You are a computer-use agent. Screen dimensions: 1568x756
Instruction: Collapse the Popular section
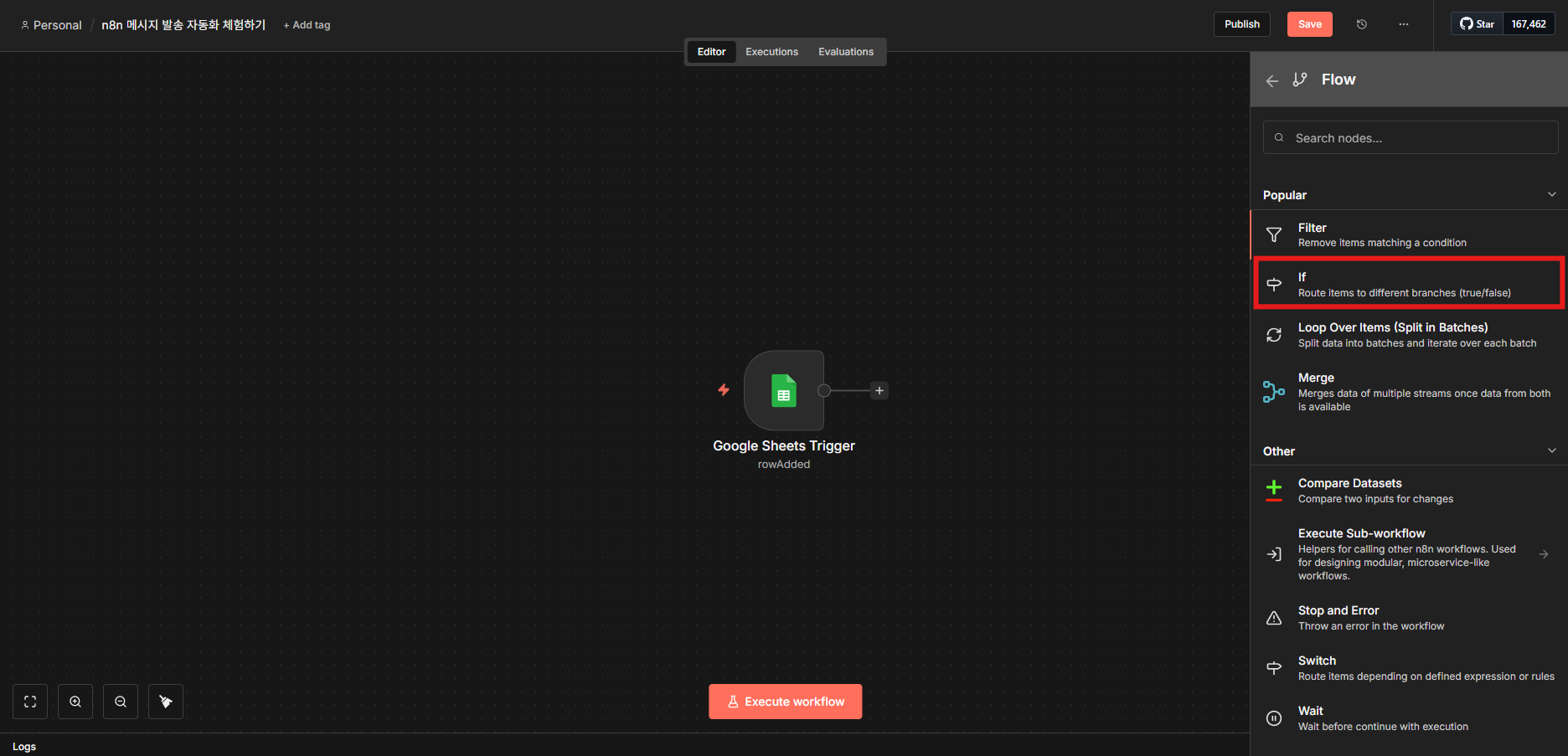1551,194
